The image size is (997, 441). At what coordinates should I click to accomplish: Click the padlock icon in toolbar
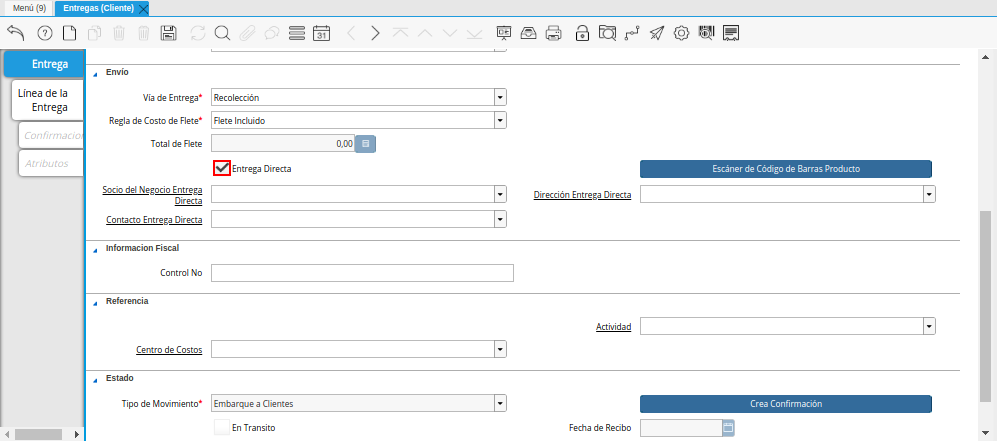coord(581,33)
